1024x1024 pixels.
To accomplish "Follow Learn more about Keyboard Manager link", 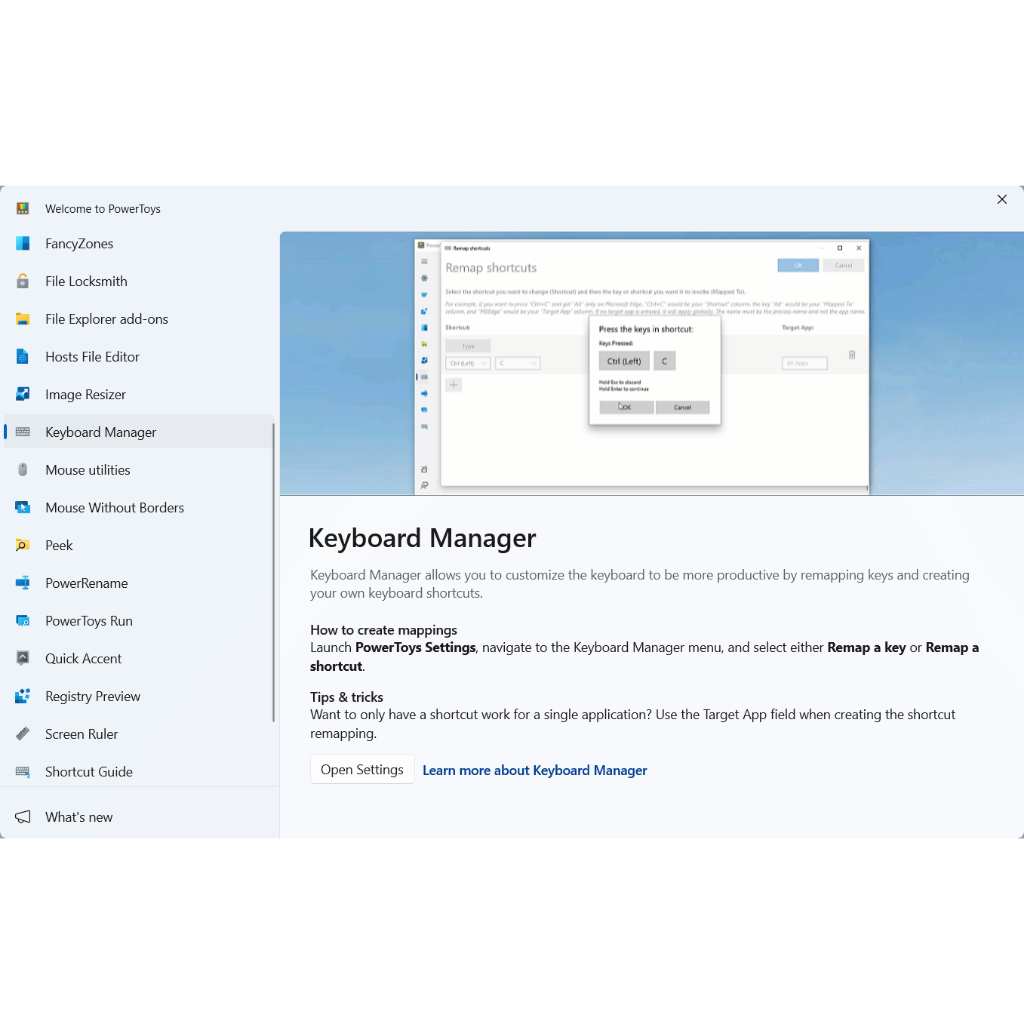I will [534, 770].
